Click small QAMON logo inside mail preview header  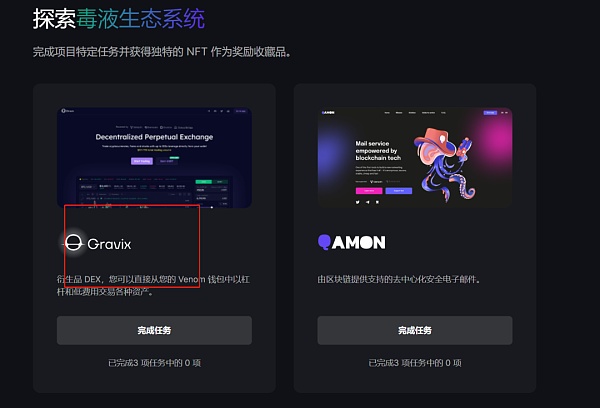[328, 113]
